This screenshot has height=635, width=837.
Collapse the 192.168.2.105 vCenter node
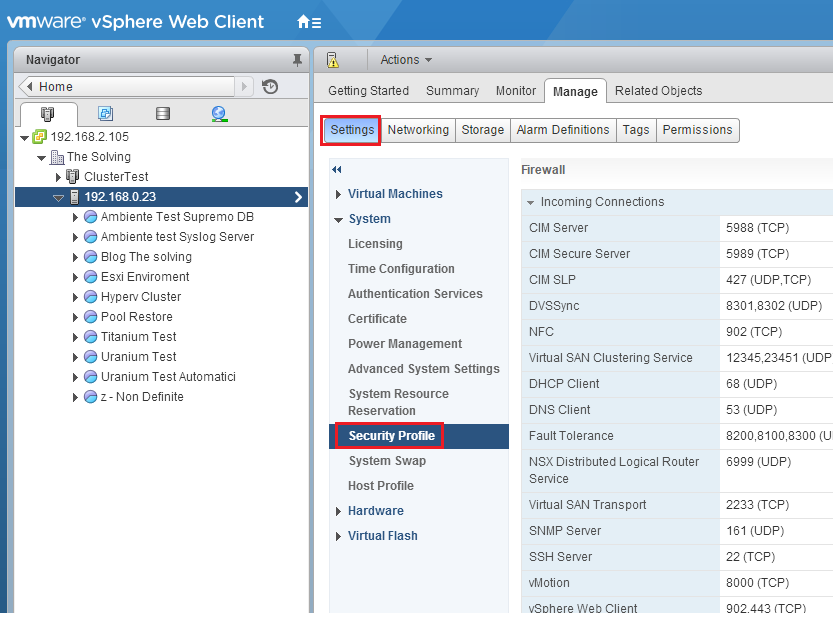pyautogui.click(x=25, y=138)
